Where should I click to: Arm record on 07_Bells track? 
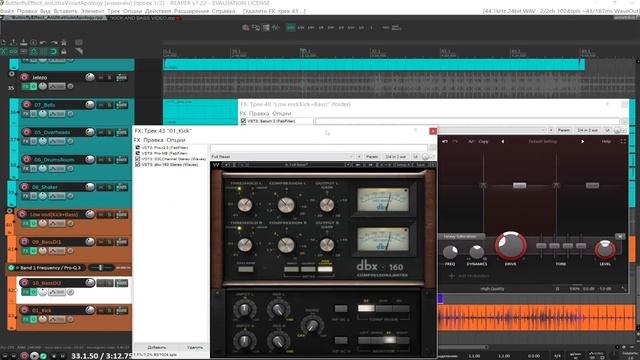(x=27, y=105)
